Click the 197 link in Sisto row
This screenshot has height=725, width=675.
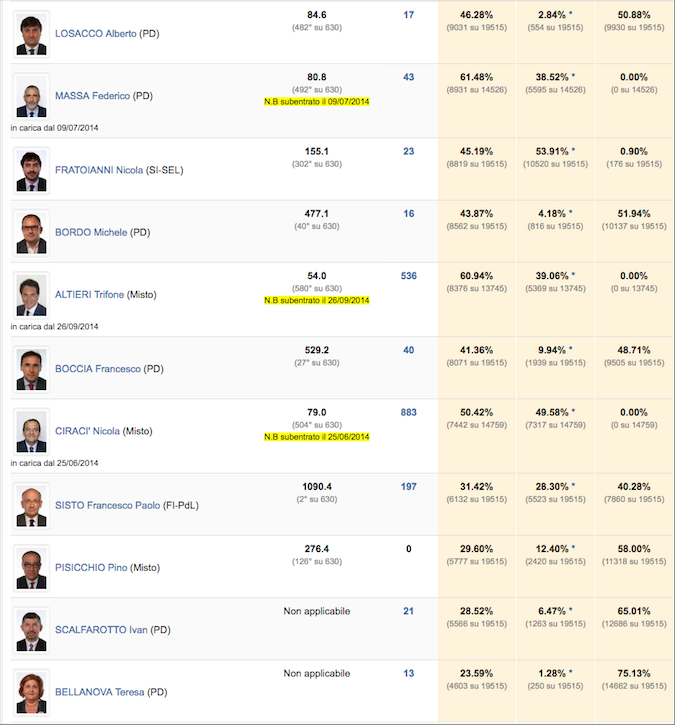pos(409,487)
